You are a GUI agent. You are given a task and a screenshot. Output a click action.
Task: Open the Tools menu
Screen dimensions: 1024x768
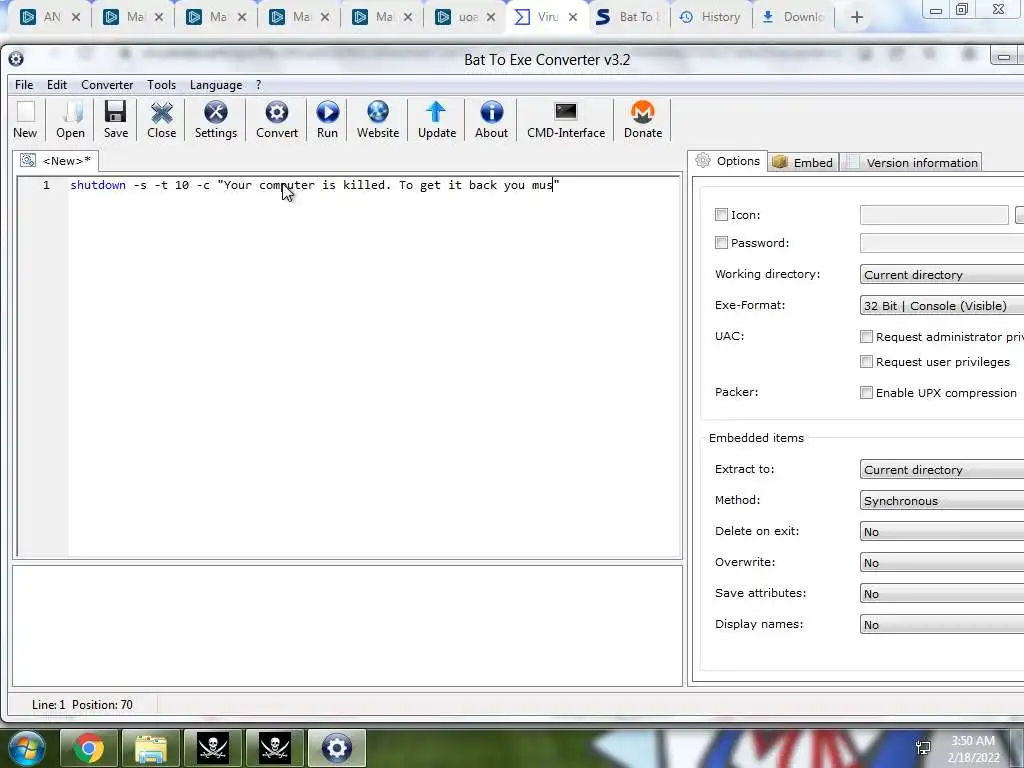pyautogui.click(x=161, y=85)
